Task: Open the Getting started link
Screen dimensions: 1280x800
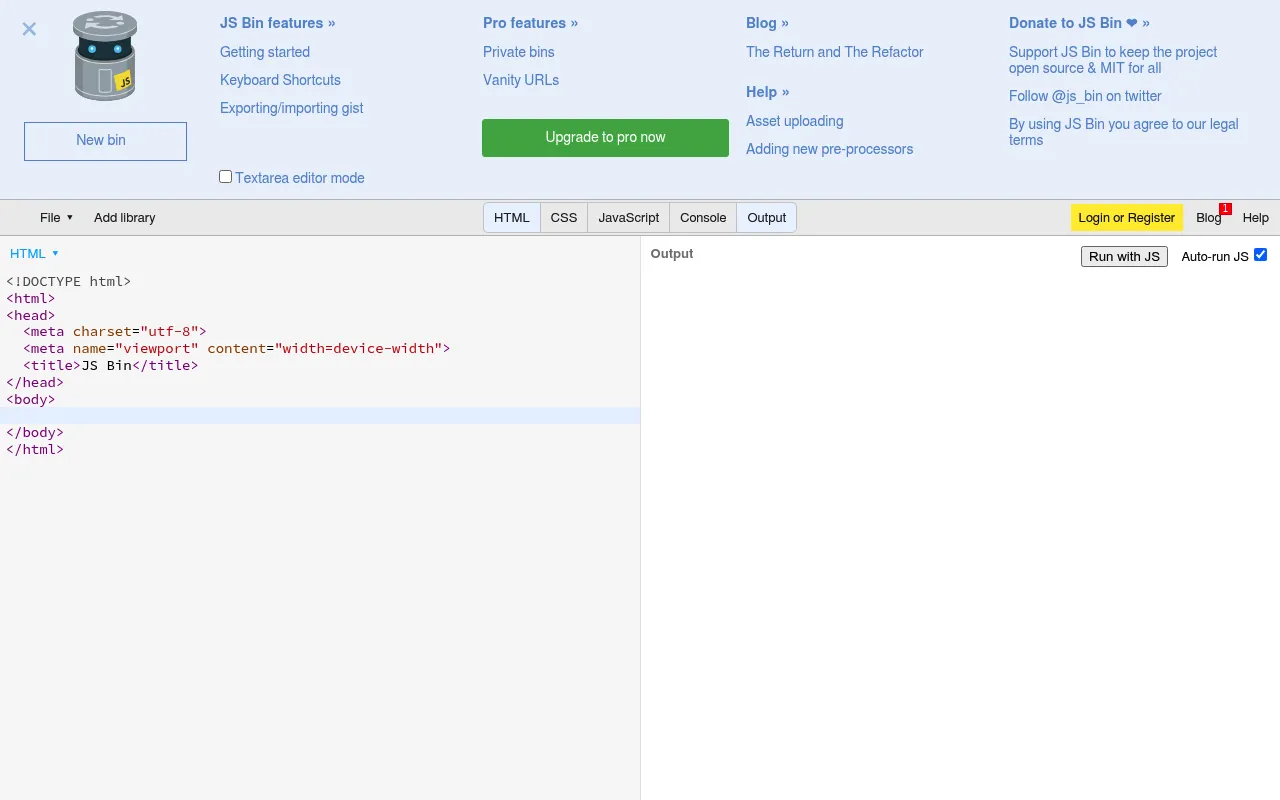Action: pyautogui.click(x=265, y=52)
